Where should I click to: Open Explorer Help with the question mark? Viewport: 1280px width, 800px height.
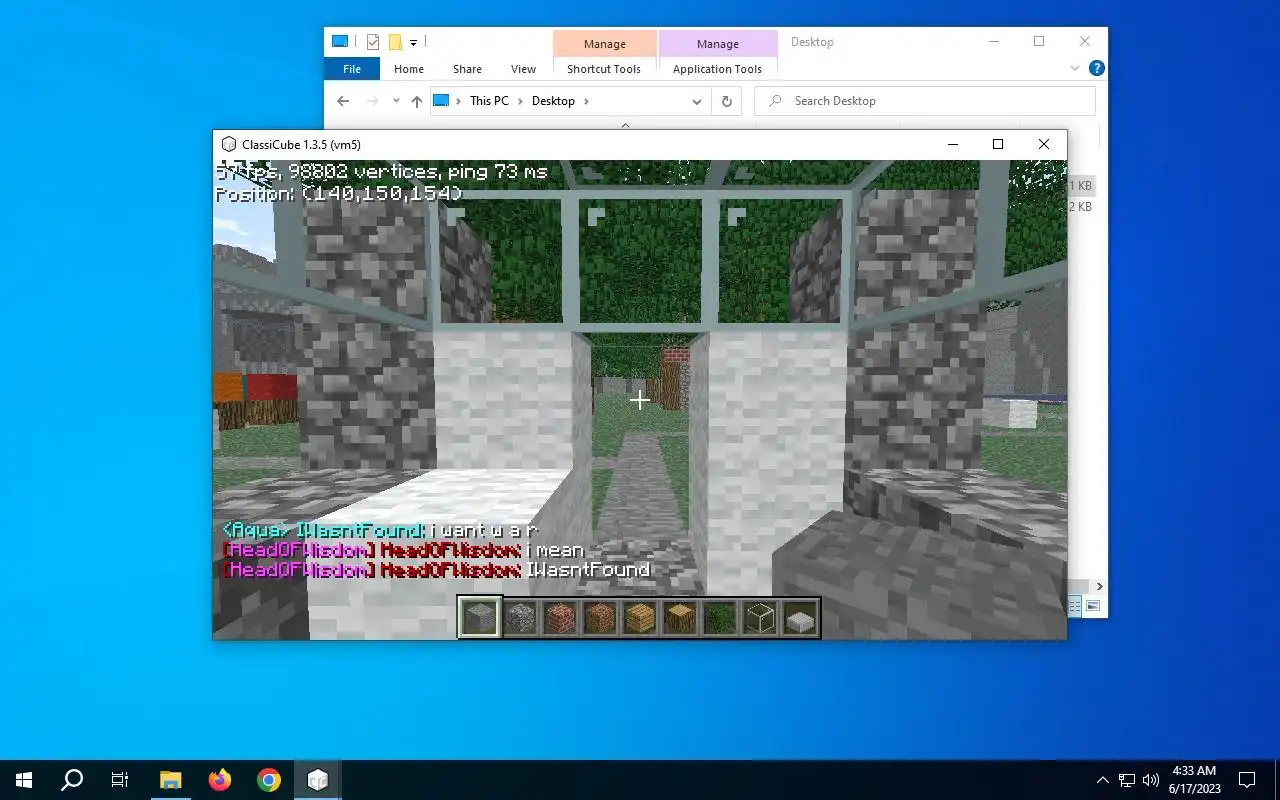pos(1096,69)
